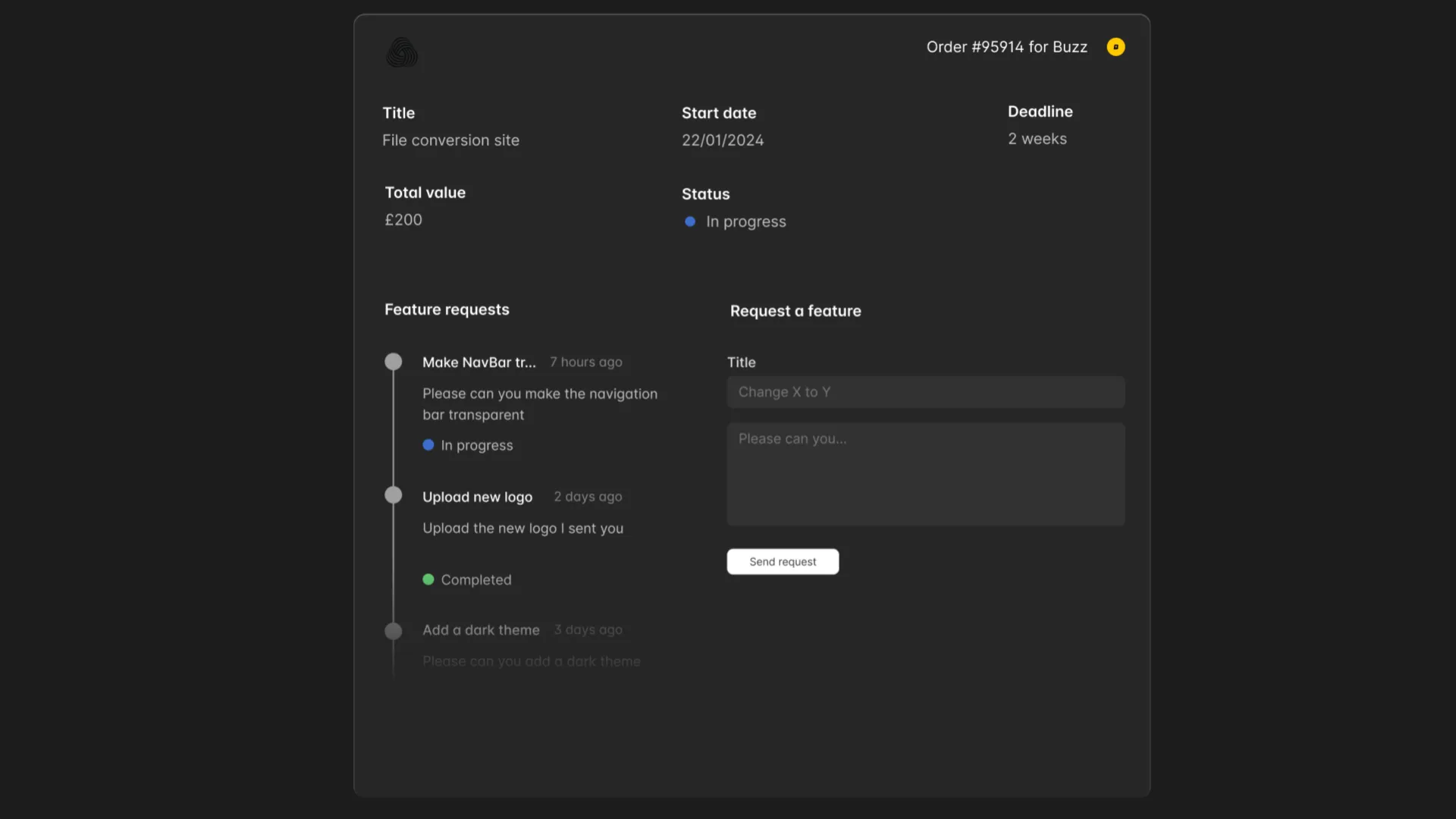Viewport: 1456px width, 819px height.
Task: Click blue dot on NavBar request status
Action: coord(428,445)
